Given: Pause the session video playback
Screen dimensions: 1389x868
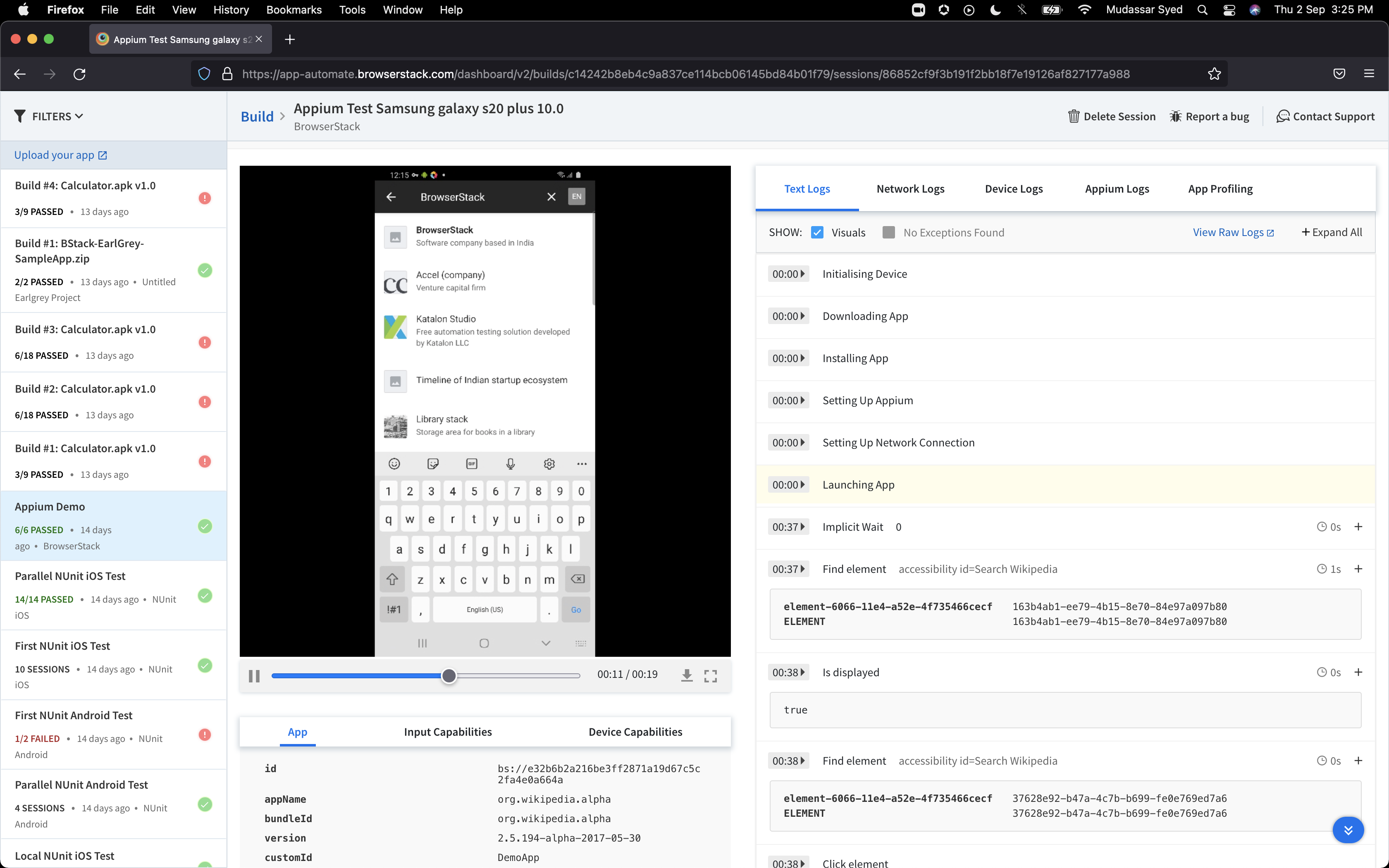Looking at the screenshot, I should 254,676.
